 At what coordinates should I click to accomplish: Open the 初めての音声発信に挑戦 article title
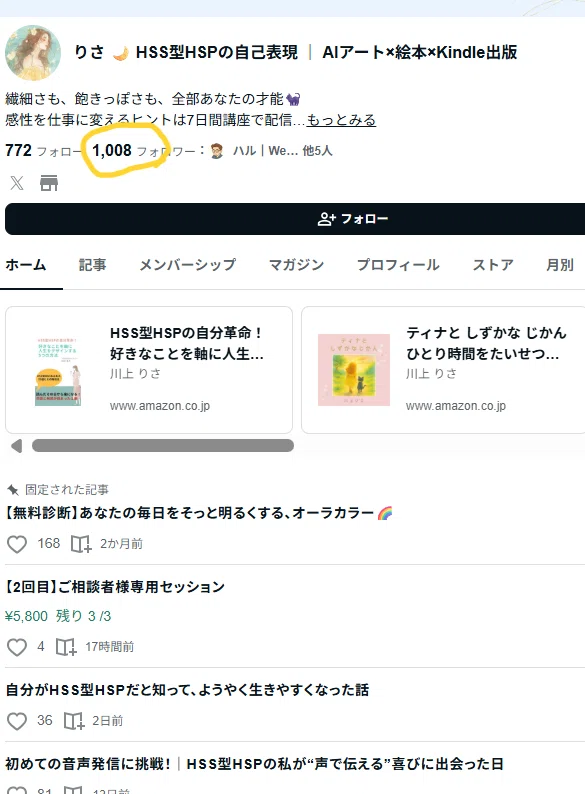pyautogui.click(x=254, y=764)
